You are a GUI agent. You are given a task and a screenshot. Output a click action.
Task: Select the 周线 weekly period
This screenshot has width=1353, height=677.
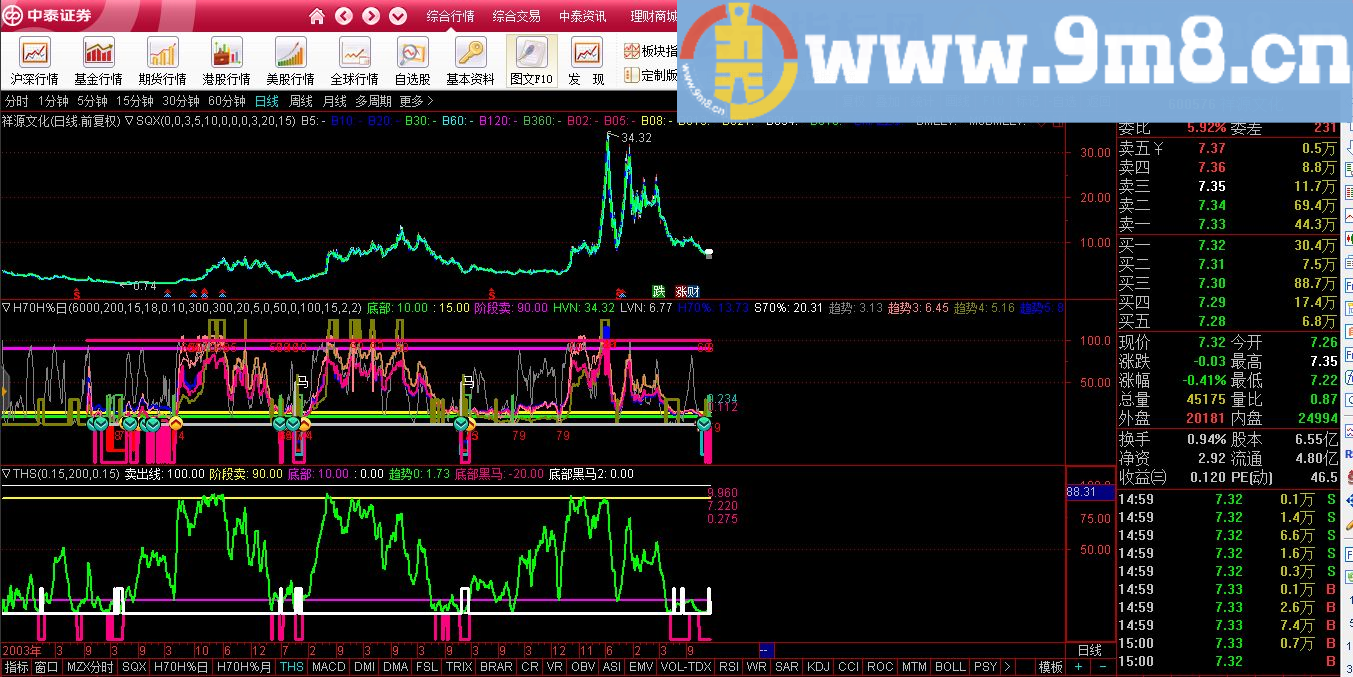pos(301,101)
